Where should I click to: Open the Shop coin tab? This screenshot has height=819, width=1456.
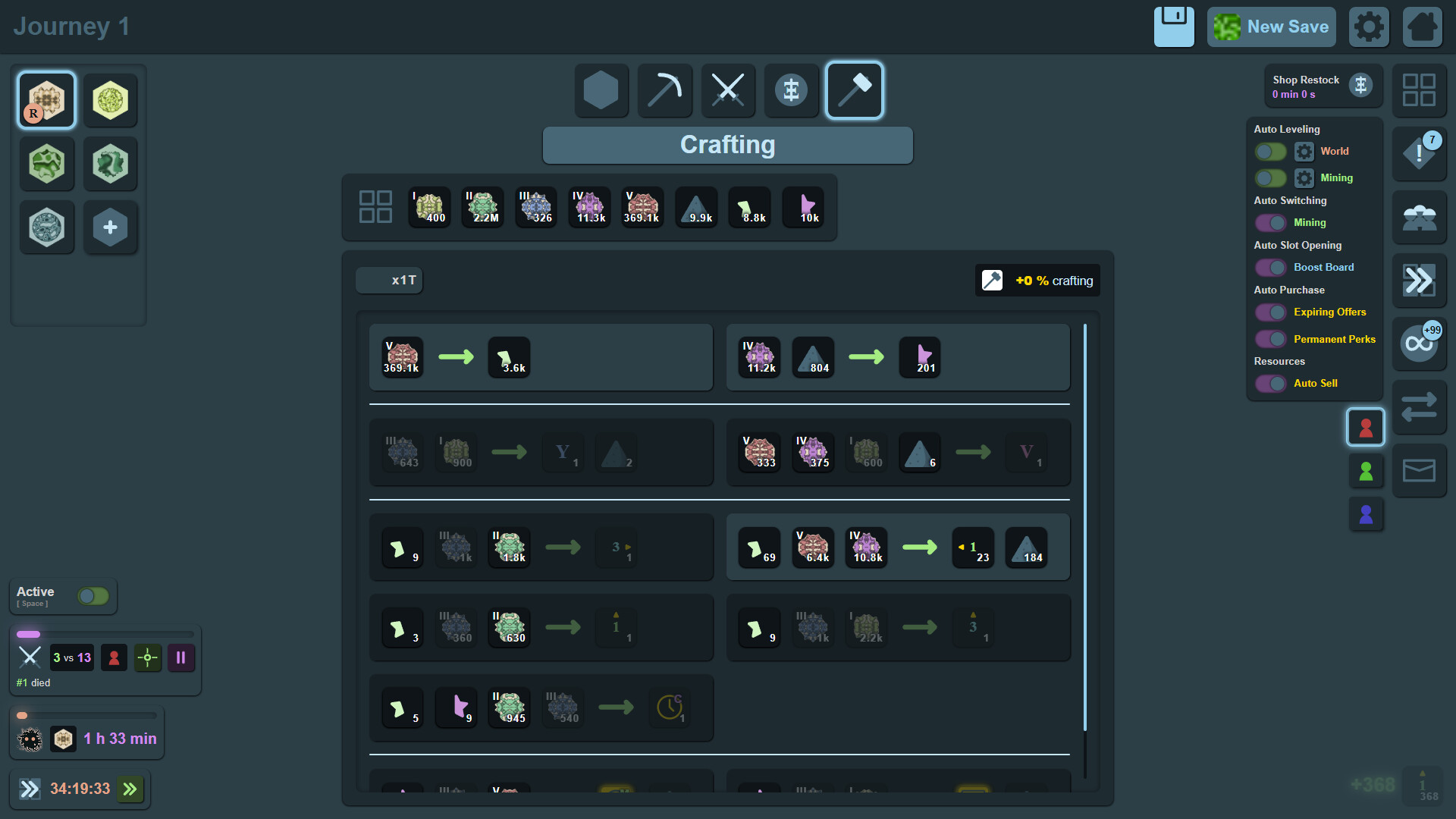(x=791, y=90)
